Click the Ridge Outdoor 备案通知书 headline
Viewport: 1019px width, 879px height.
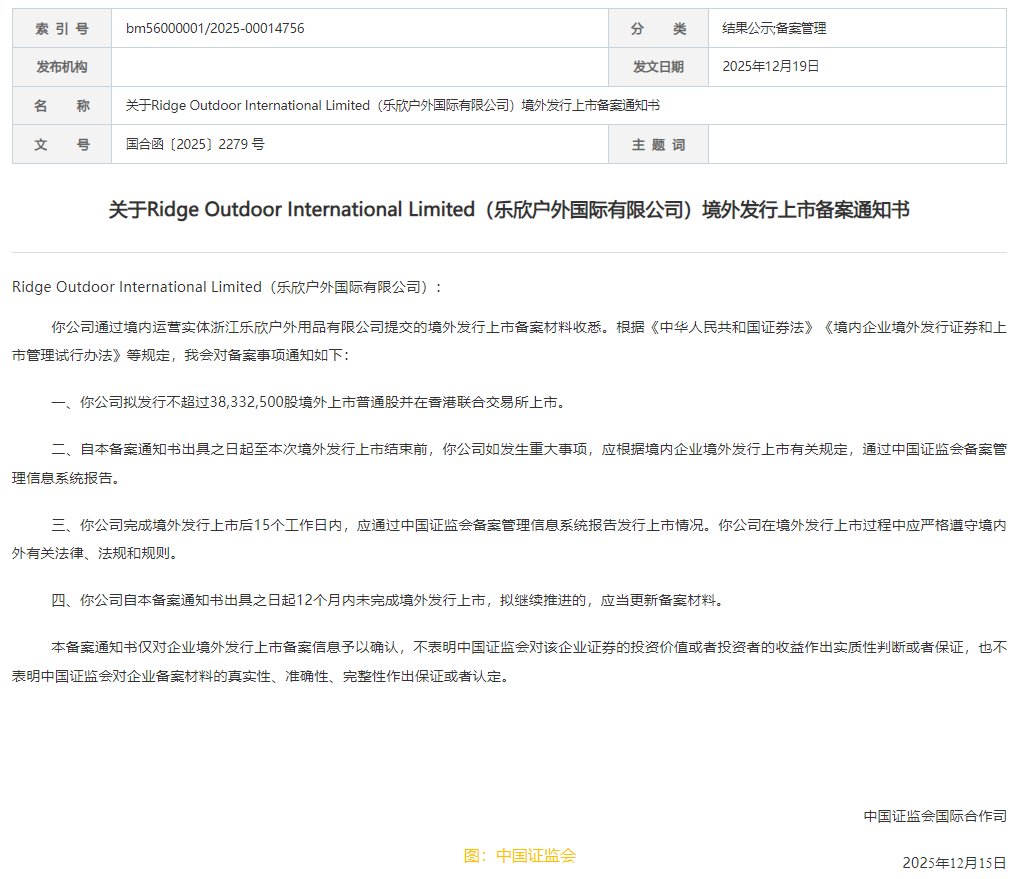[x=509, y=209]
